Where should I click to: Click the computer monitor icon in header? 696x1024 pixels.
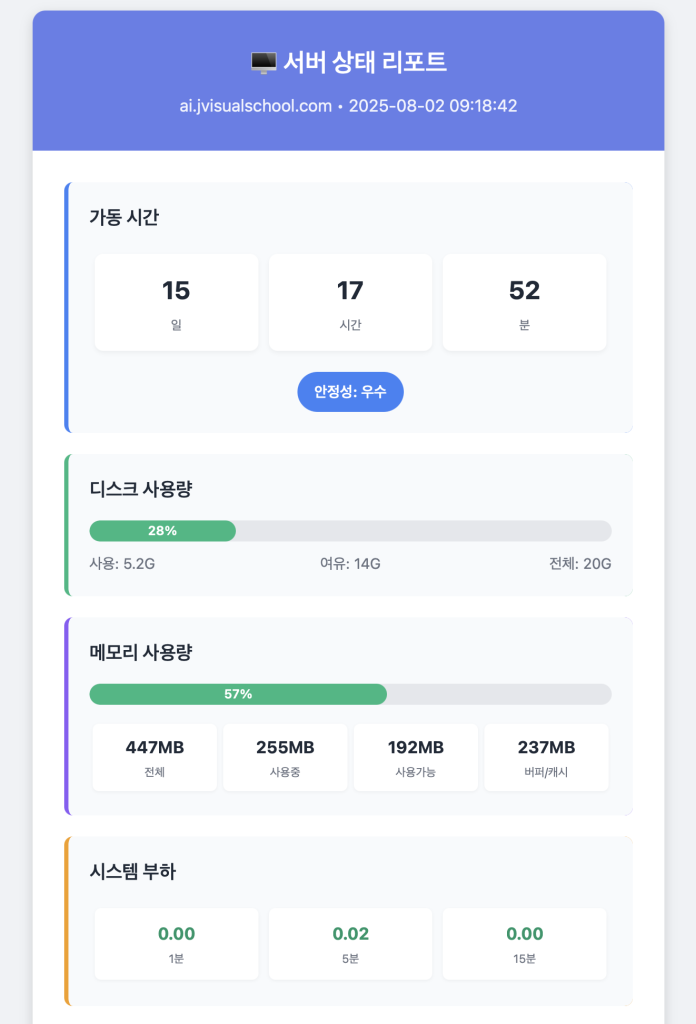click(263, 63)
